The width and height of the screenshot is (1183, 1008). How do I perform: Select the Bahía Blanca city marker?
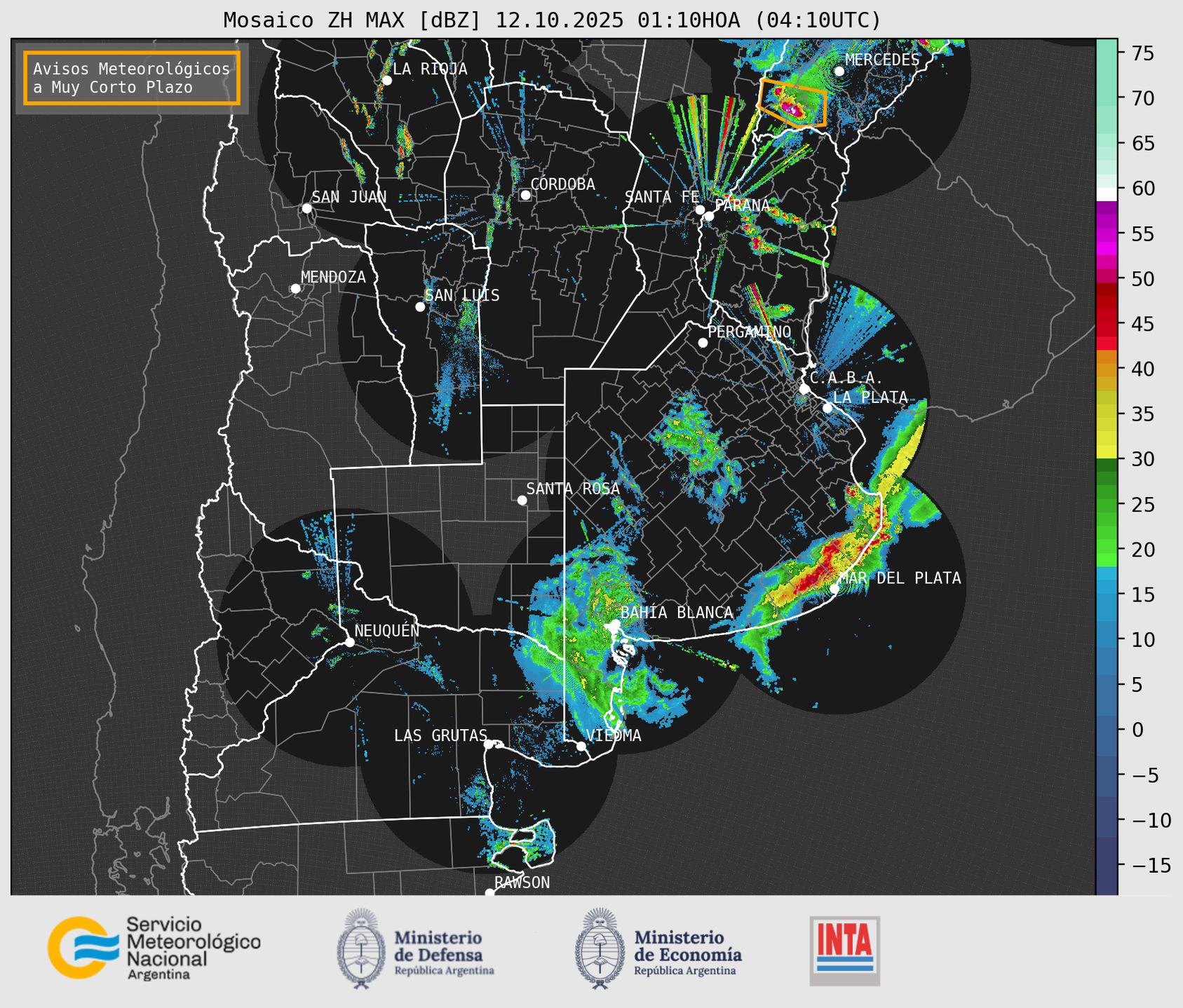(x=614, y=624)
